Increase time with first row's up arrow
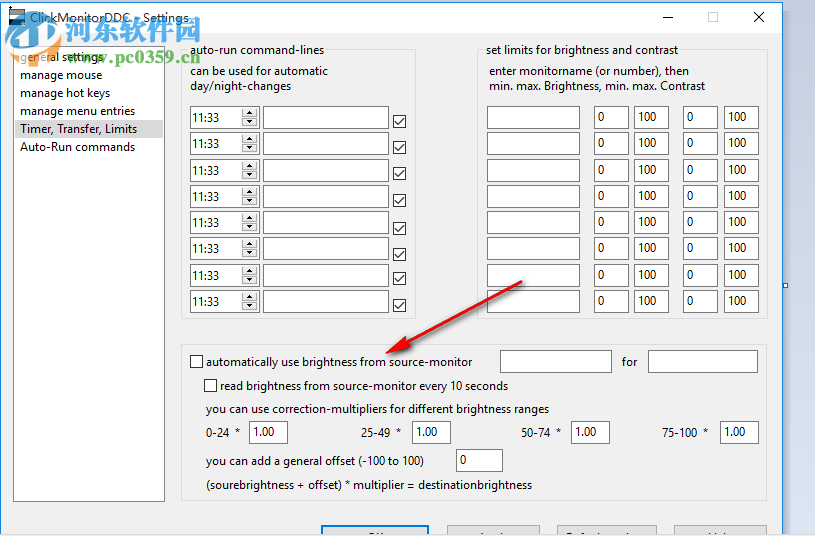815x536 pixels. click(250, 113)
